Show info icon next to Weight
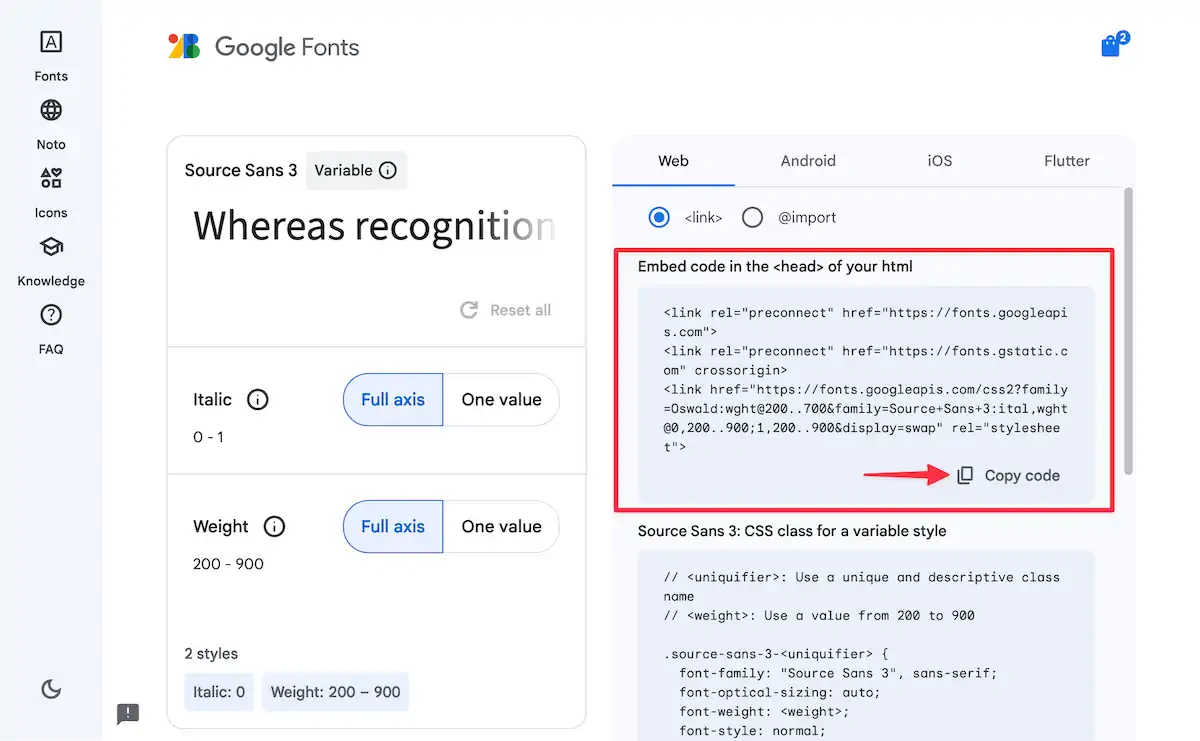The width and height of the screenshot is (1200, 741). 274,527
